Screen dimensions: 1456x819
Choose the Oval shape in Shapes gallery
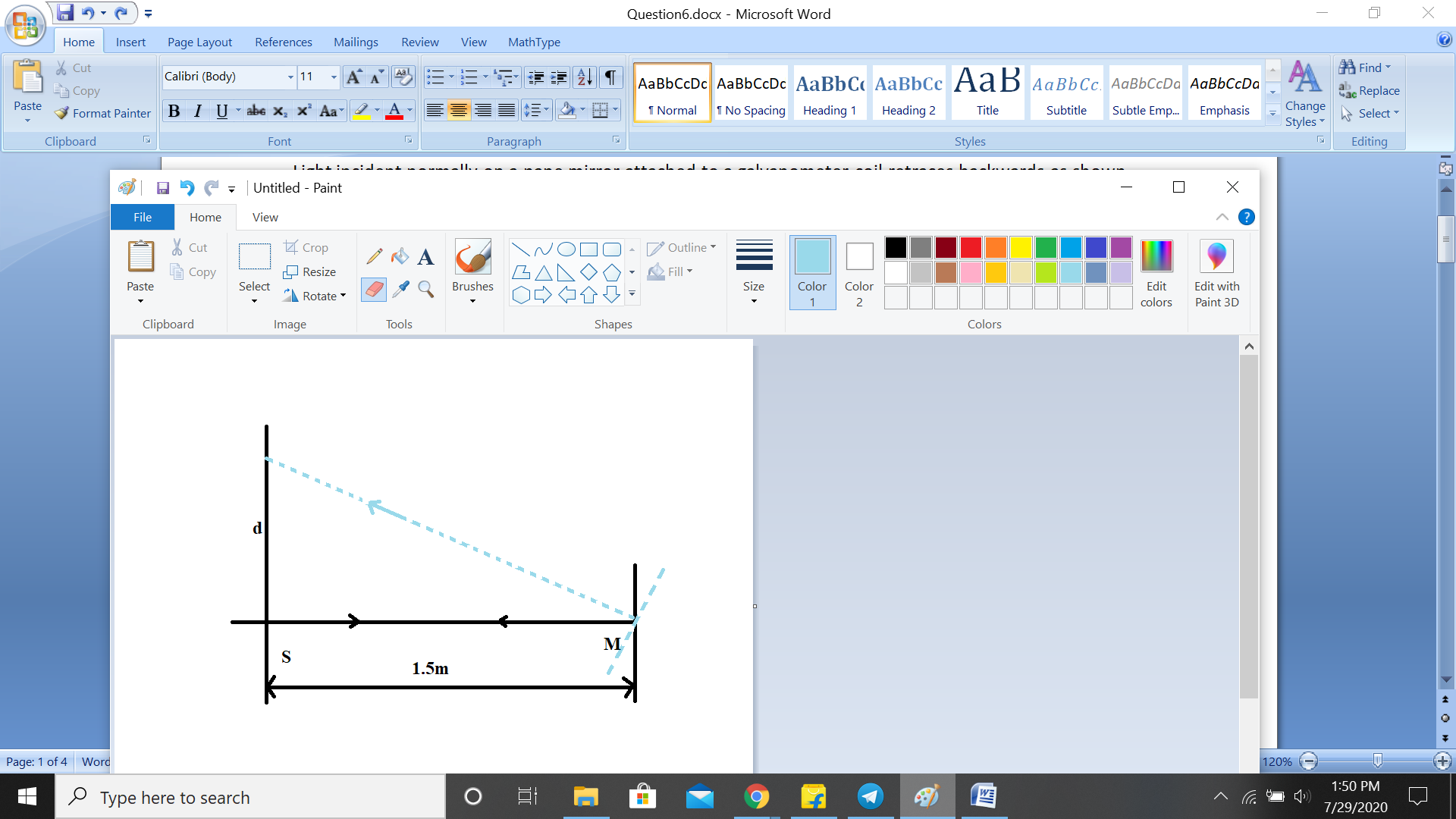566,249
